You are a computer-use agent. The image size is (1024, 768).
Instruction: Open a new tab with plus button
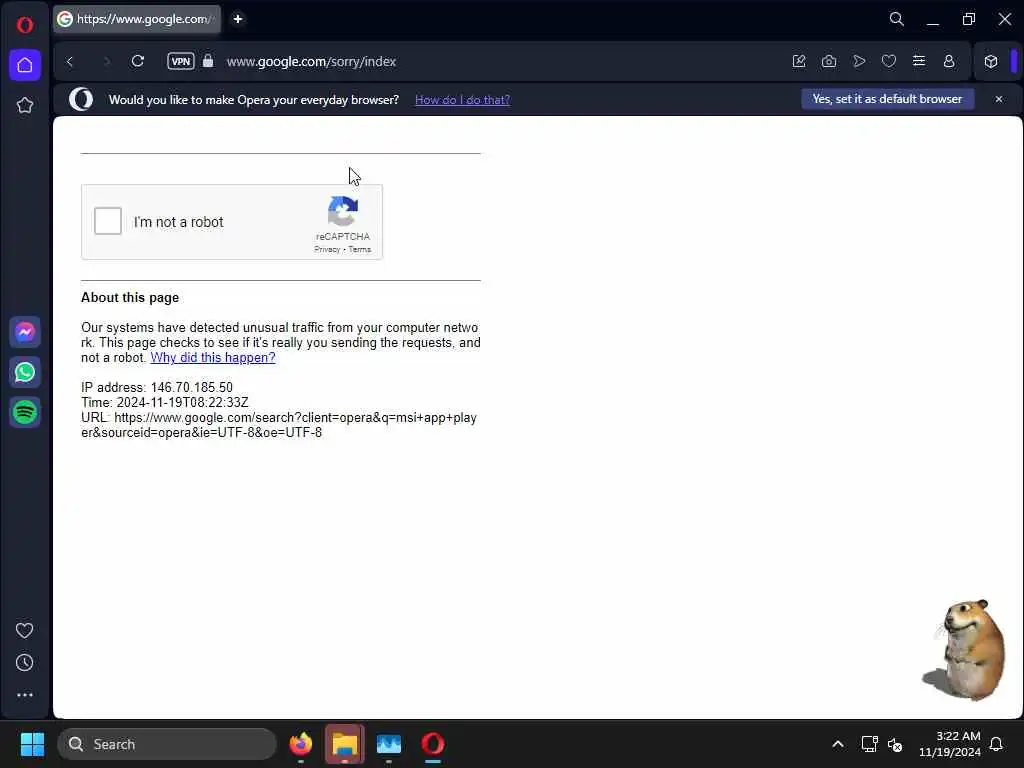(238, 19)
